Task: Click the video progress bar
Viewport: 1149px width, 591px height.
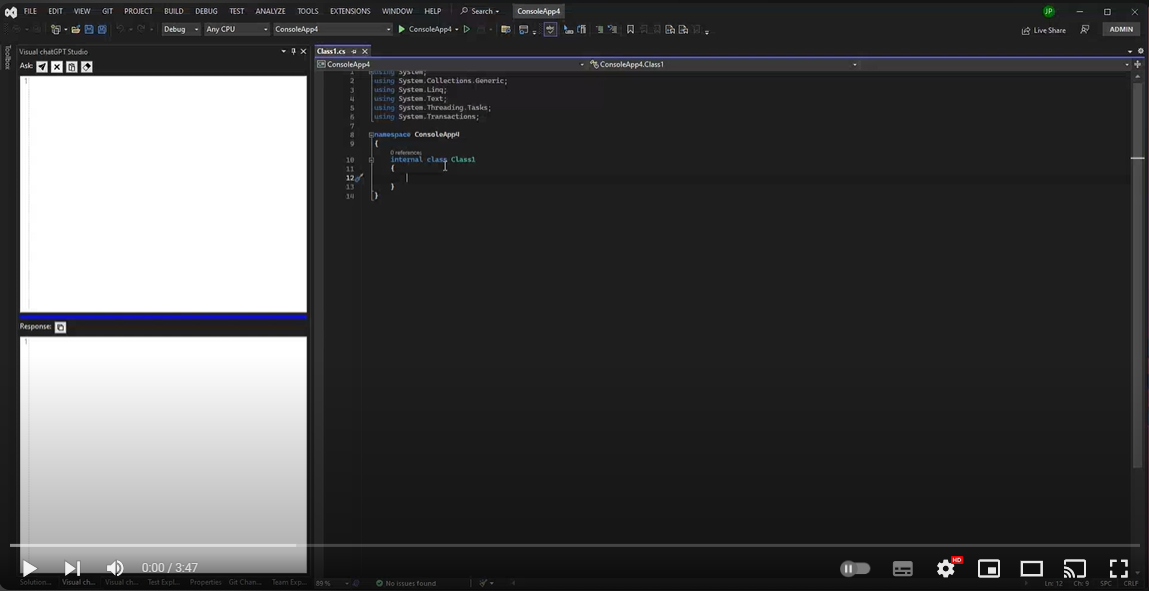Action: (x=574, y=546)
